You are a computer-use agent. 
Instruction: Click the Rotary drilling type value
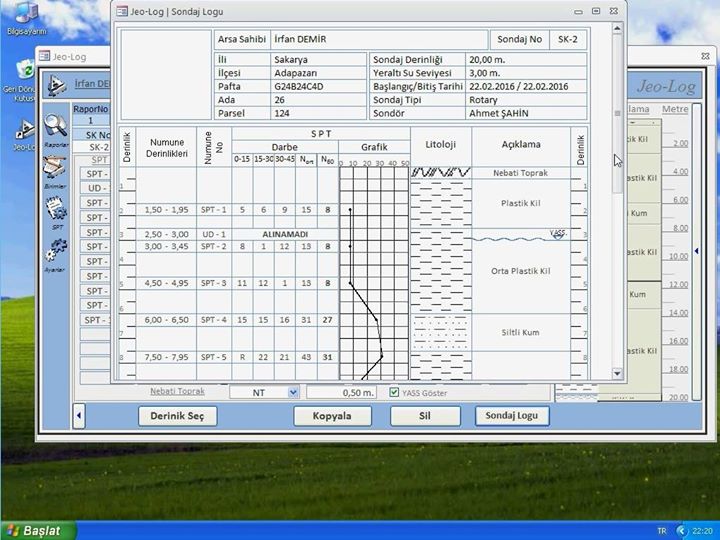(x=526, y=100)
